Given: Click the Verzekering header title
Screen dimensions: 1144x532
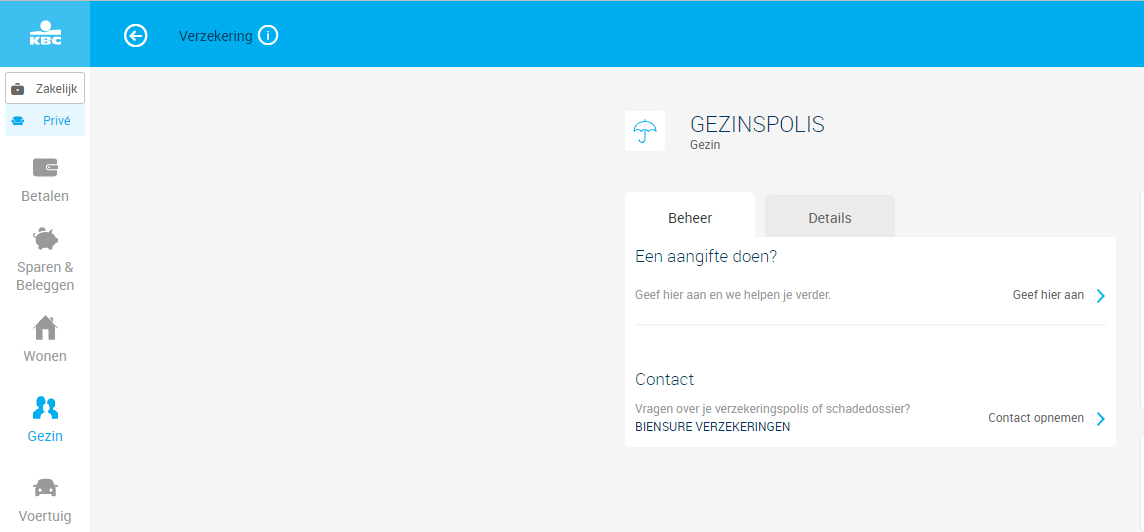Looking at the screenshot, I should pyautogui.click(x=216, y=36).
